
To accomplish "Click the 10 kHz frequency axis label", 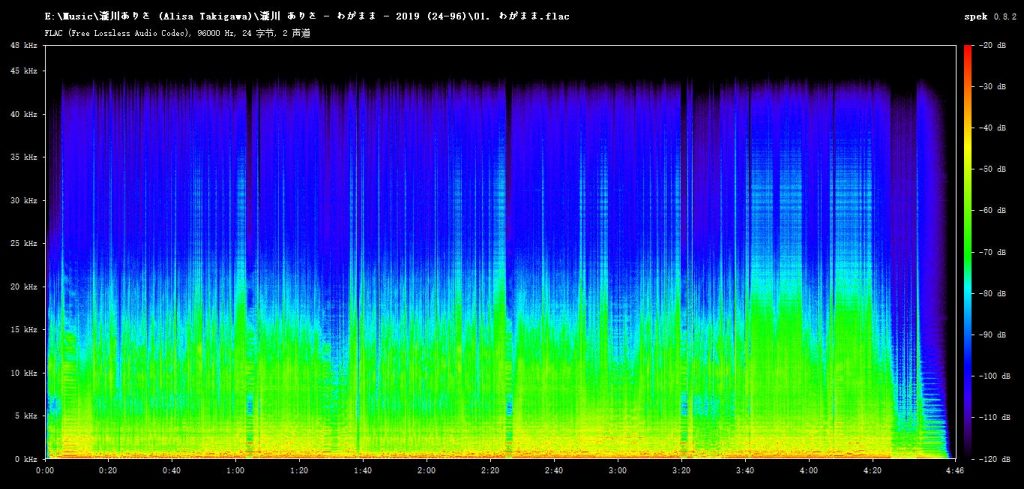I will [x=26, y=373].
